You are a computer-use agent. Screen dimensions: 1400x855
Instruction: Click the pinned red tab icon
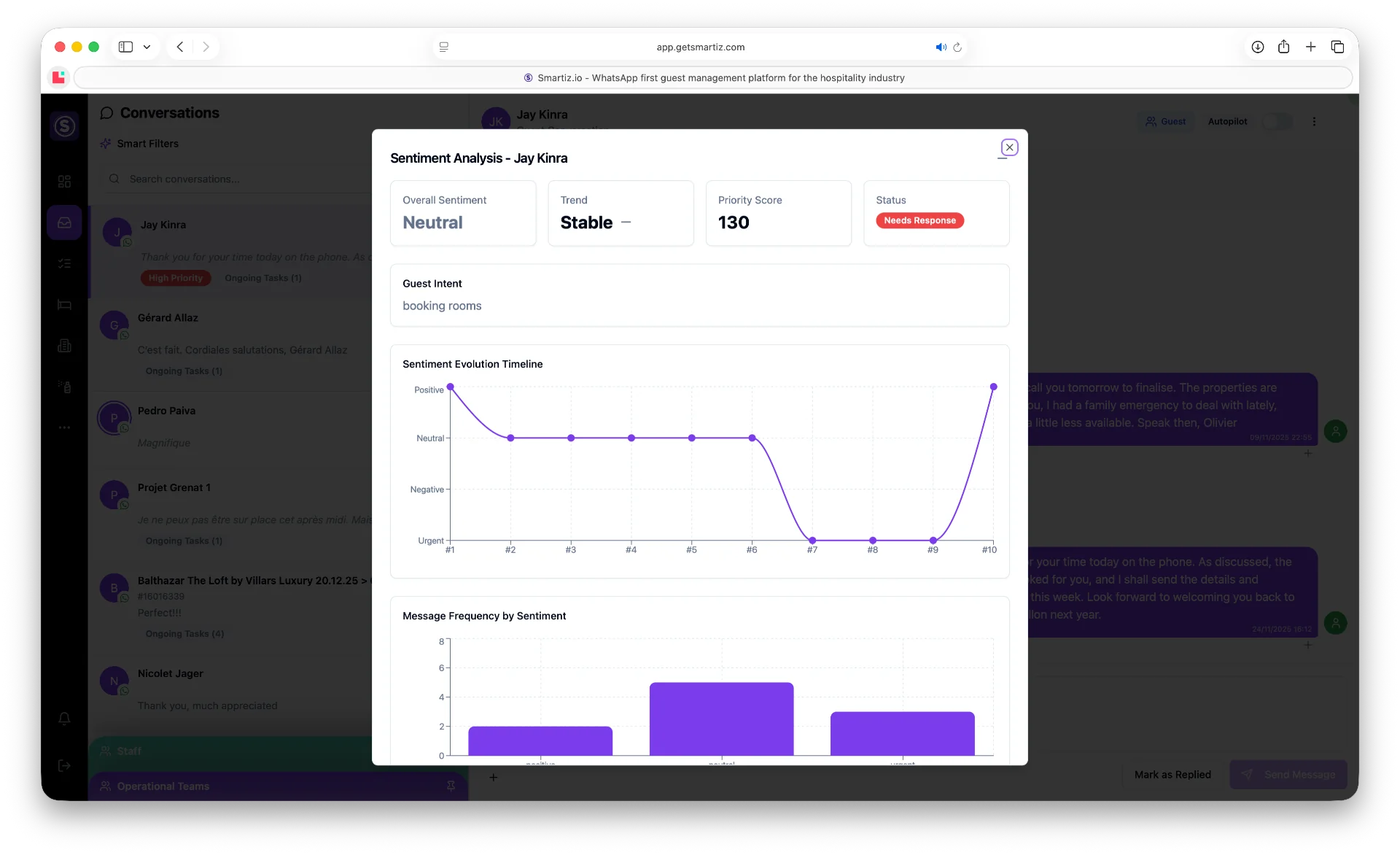pyautogui.click(x=59, y=77)
